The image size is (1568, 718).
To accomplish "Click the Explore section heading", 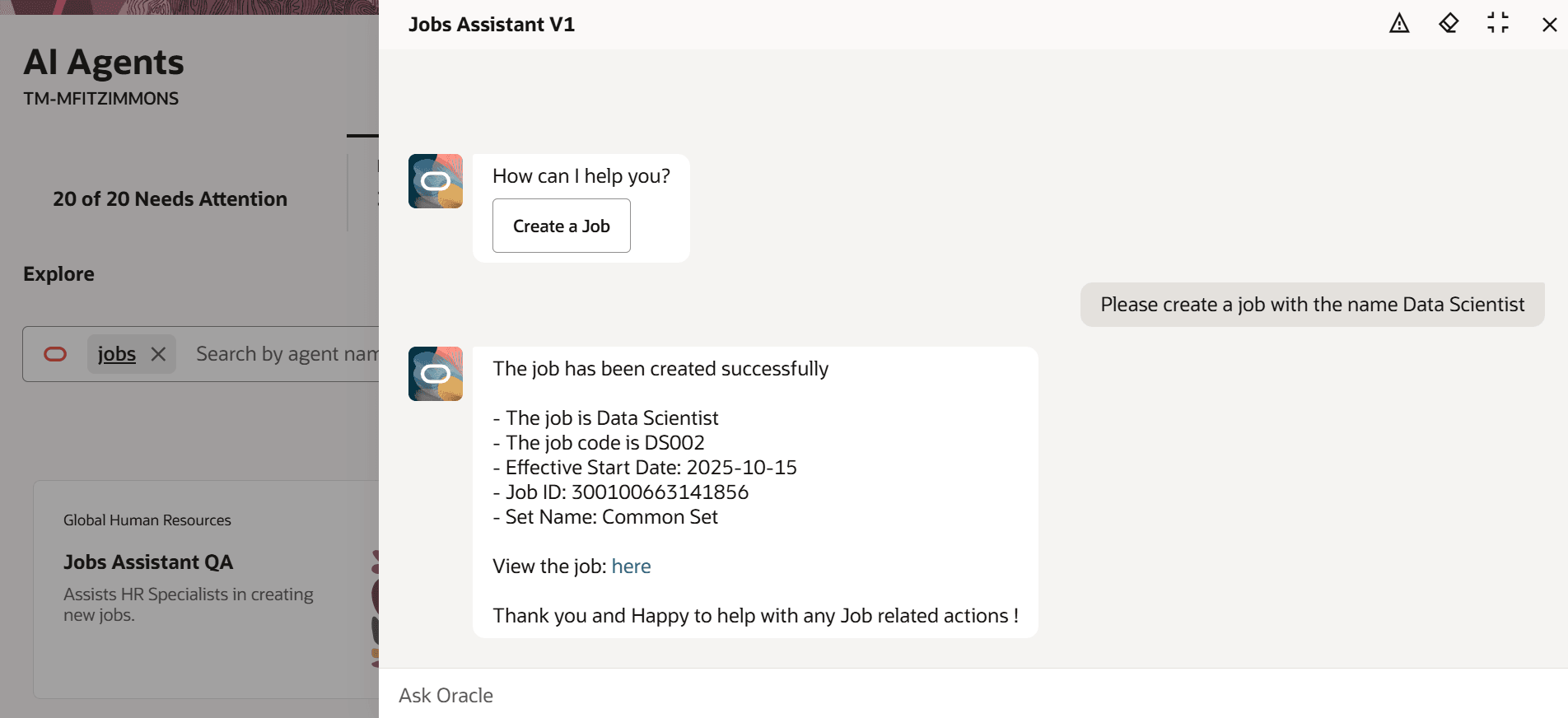I will click(58, 274).
